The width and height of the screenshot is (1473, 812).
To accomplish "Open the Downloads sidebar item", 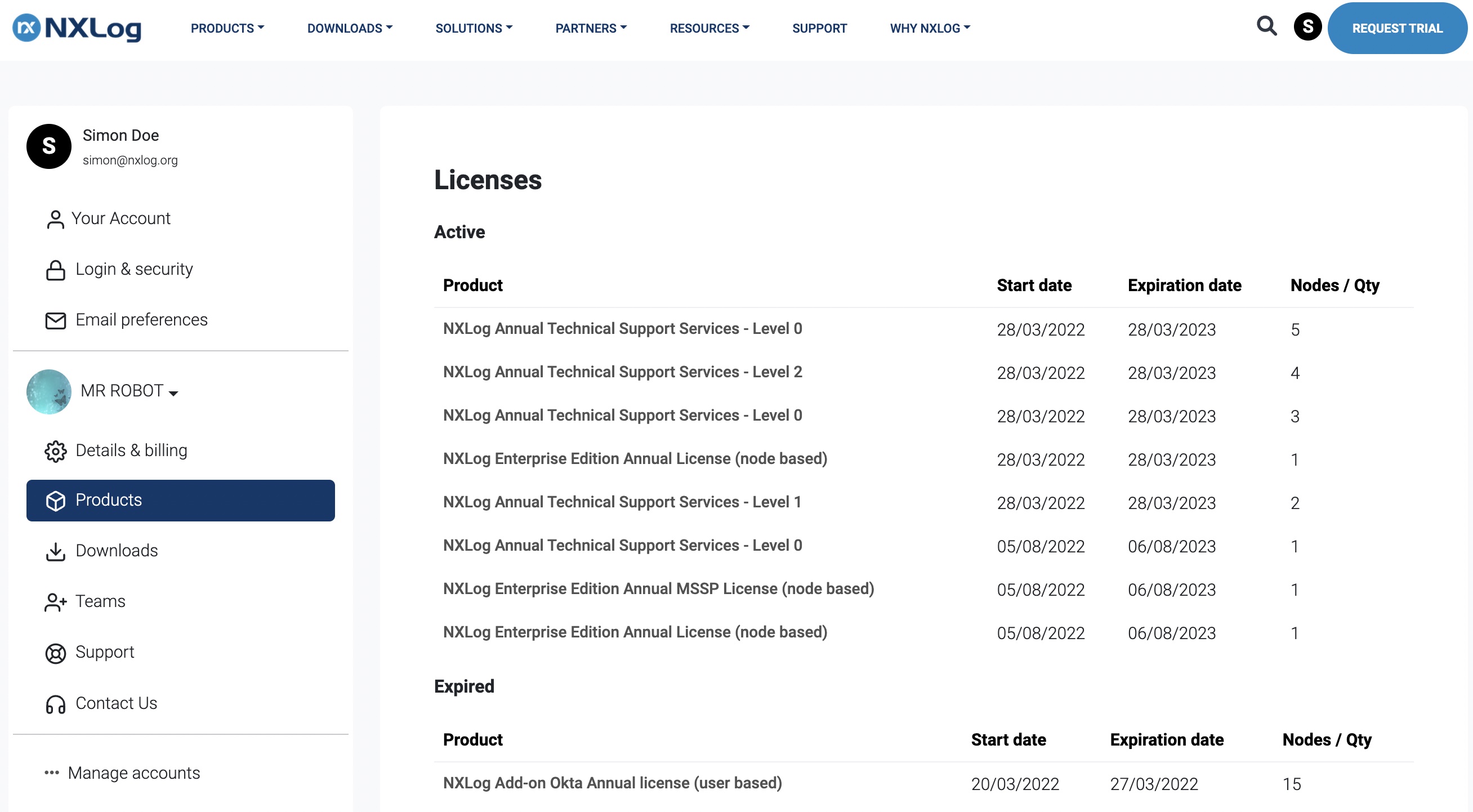I will pos(117,551).
